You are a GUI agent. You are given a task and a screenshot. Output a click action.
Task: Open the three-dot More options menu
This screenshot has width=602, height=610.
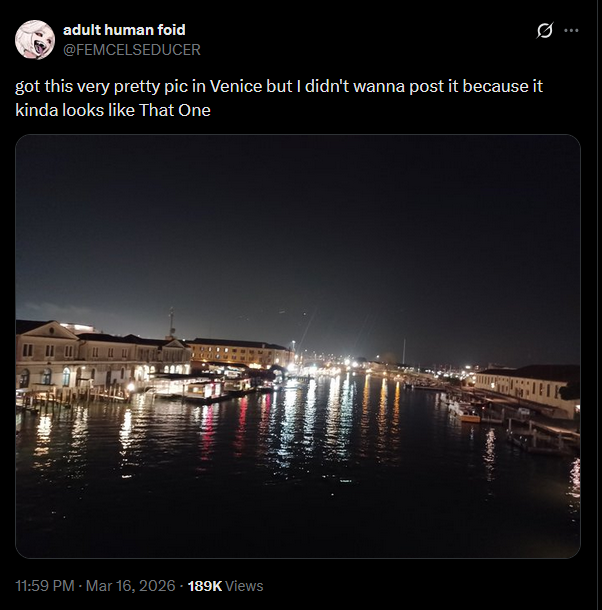572,31
